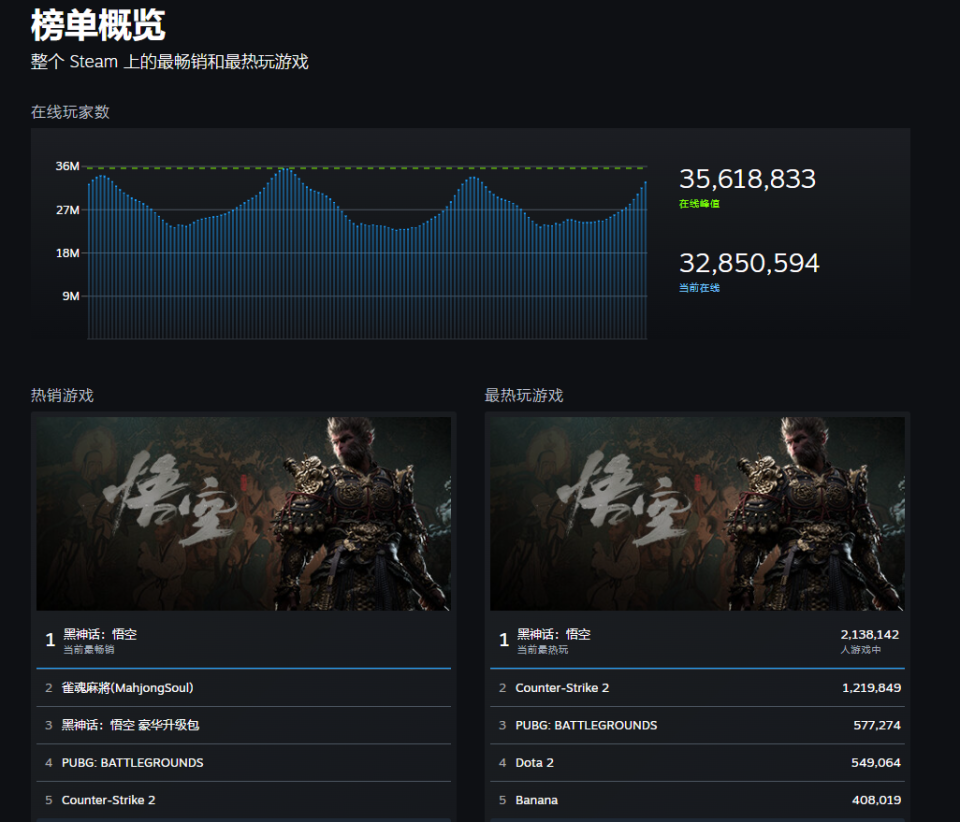
Task: Select 黑神话：悟空 in most played list
Action: [x=697, y=640]
